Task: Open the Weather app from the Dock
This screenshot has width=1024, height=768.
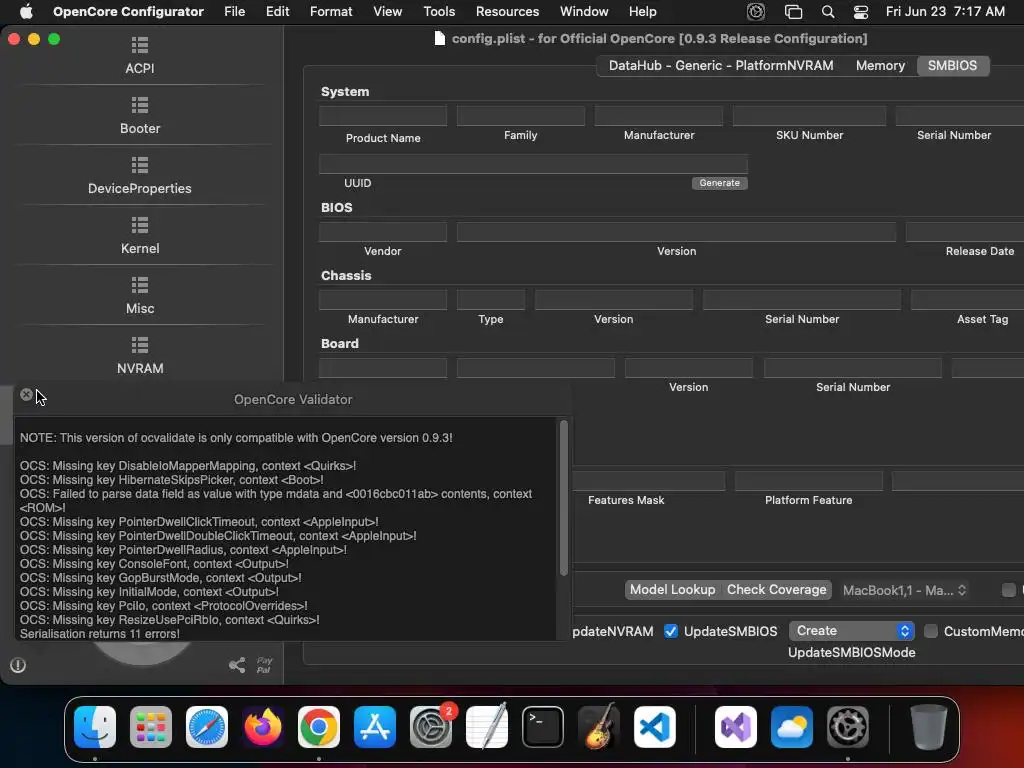Action: [x=792, y=726]
